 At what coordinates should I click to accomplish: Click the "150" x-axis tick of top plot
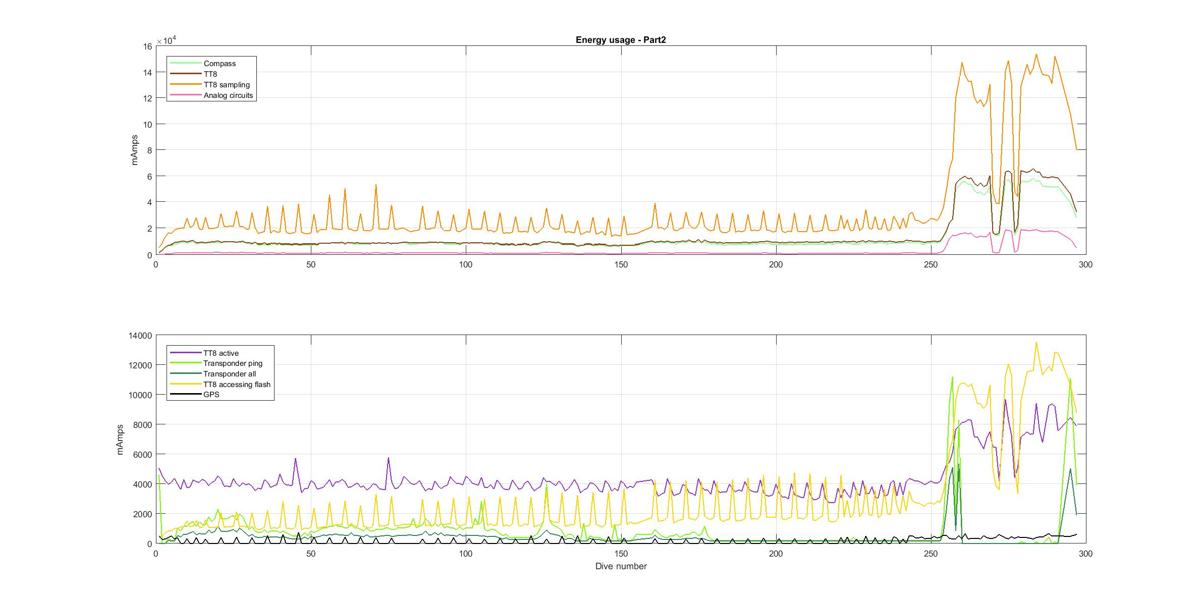[620, 263]
